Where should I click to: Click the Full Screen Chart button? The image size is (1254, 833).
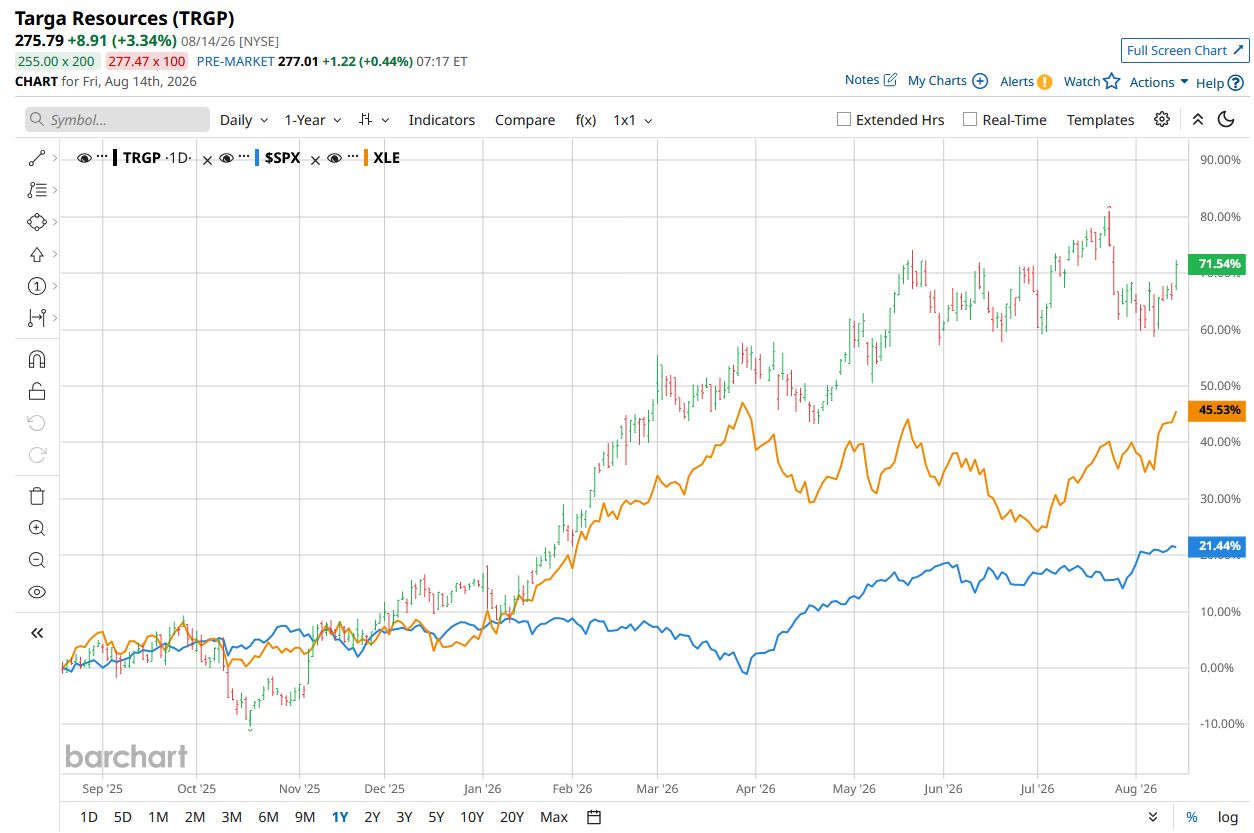1184,50
